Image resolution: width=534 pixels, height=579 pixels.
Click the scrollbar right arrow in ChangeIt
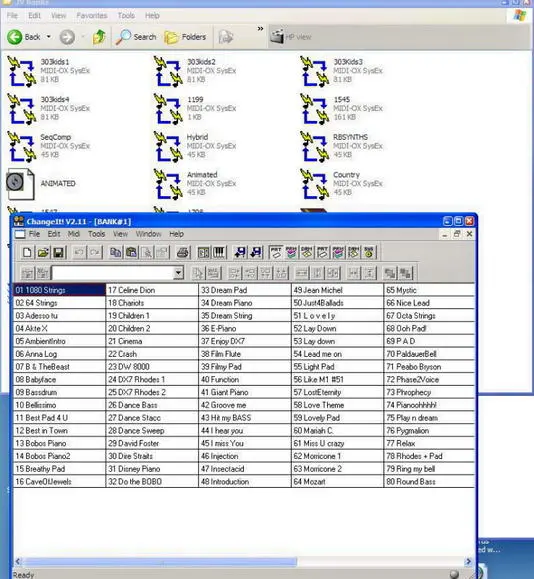click(x=469, y=562)
